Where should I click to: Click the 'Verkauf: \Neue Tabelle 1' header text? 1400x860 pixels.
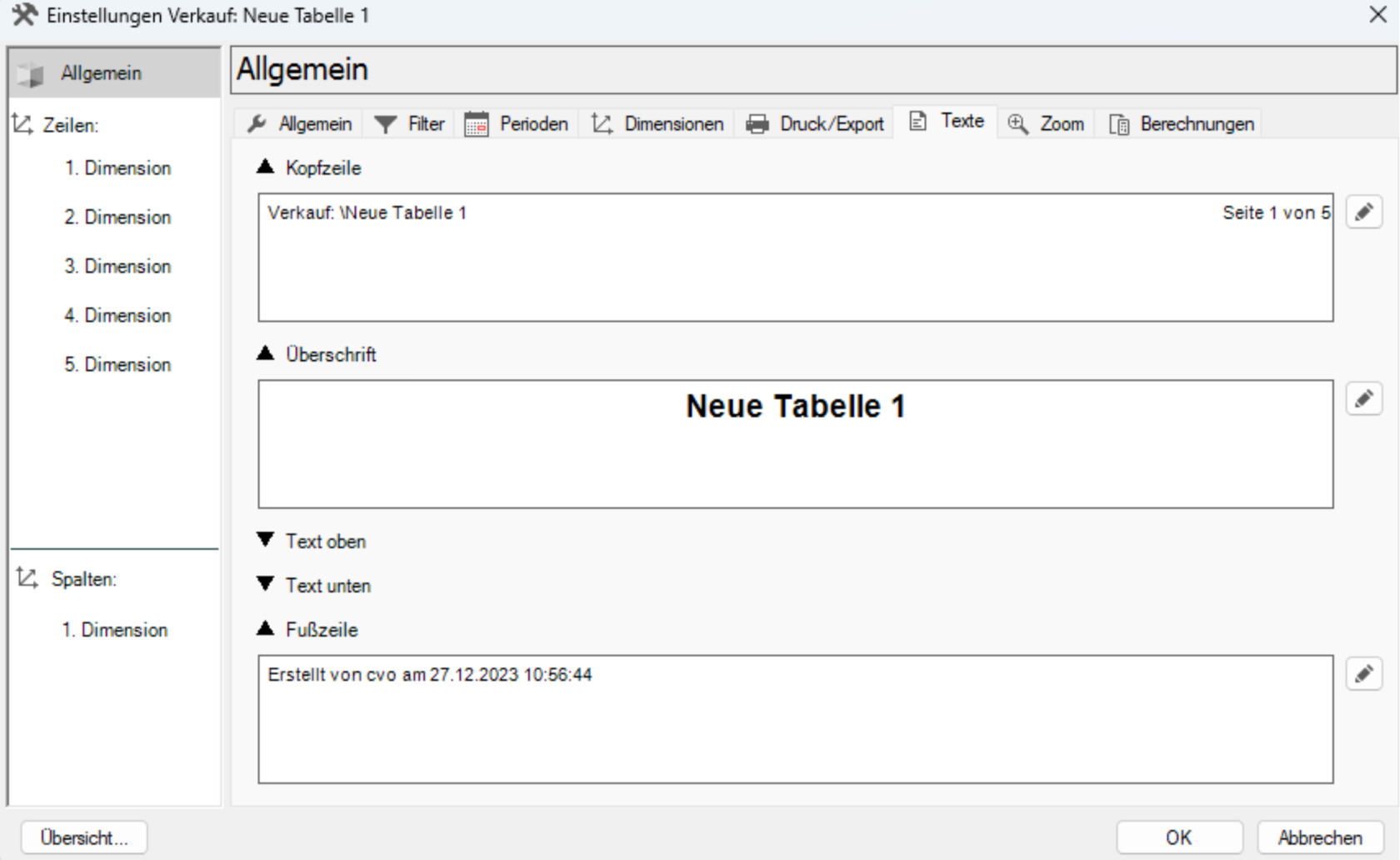[x=367, y=212]
